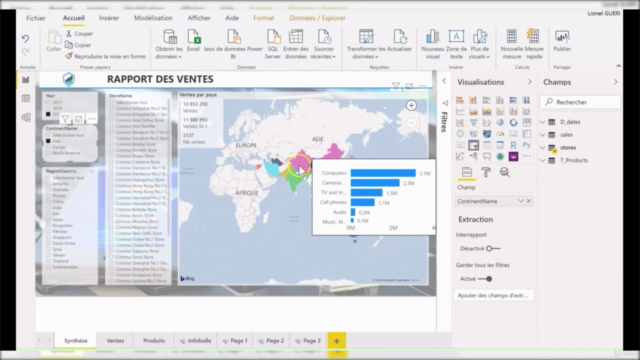640x360 pixels.
Task: Check the China country checkbox
Action: (x=48, y=202)
